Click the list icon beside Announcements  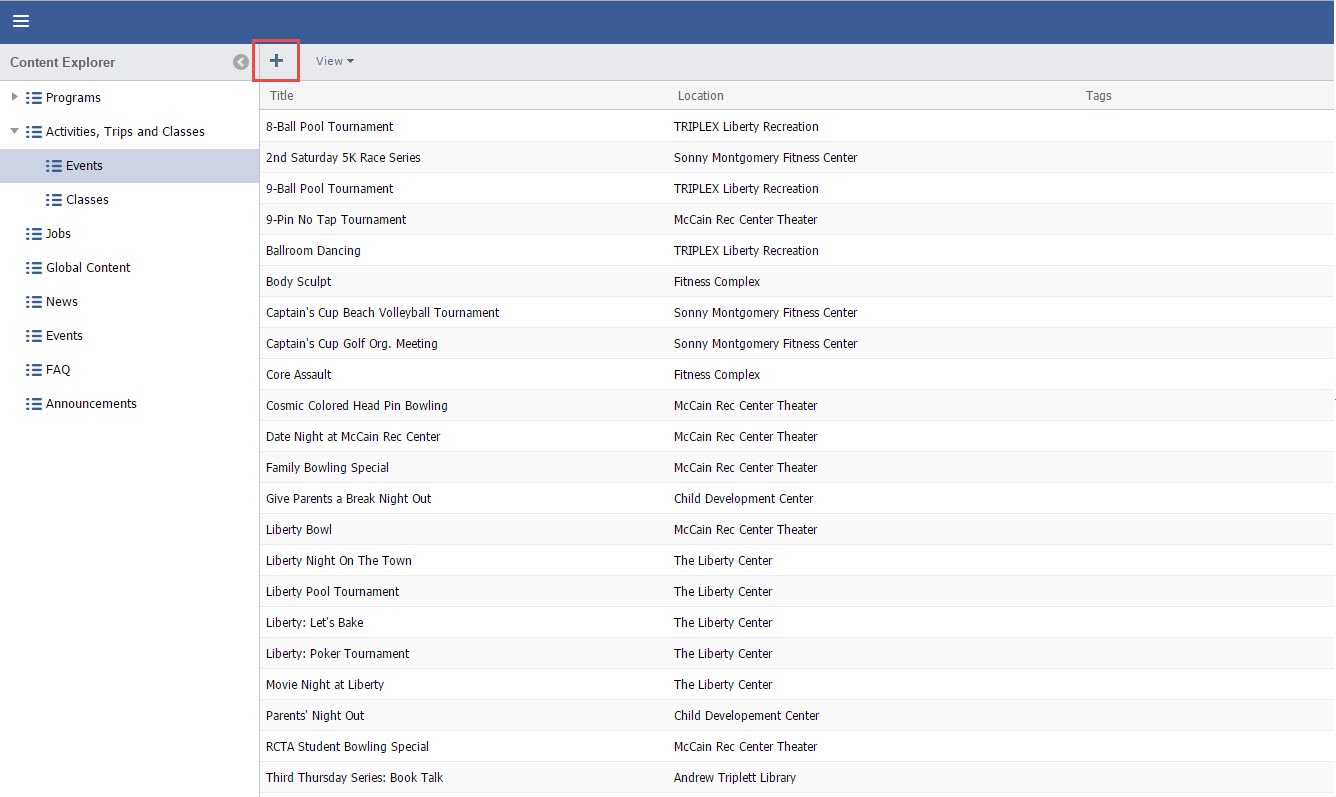(x=34, y=404)
